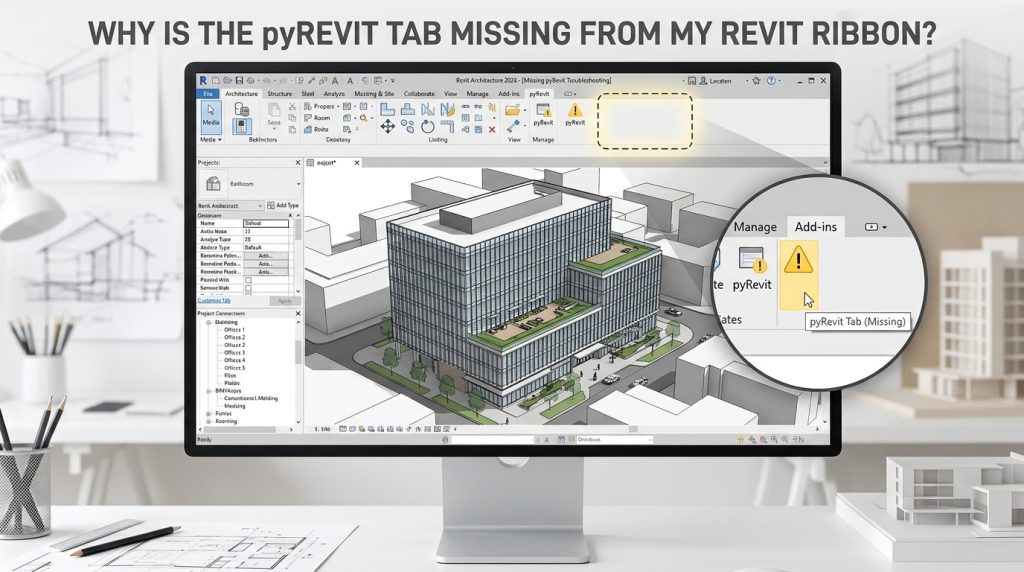Click the Save icon in quick access toolbar
1024x572 pixels.
click(239, 81)
